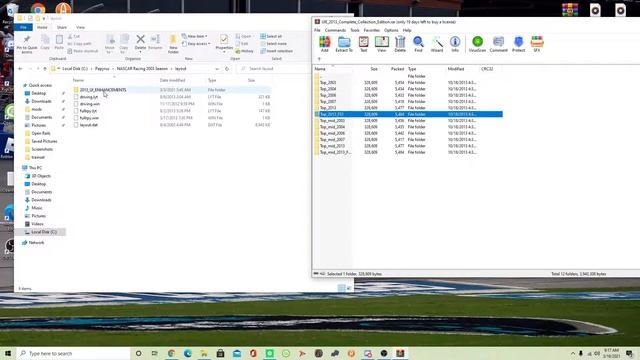Viewport: 640px width, 360px height.
Task: Open the Comment tool in WinRAR
Action: pos(498,44)
